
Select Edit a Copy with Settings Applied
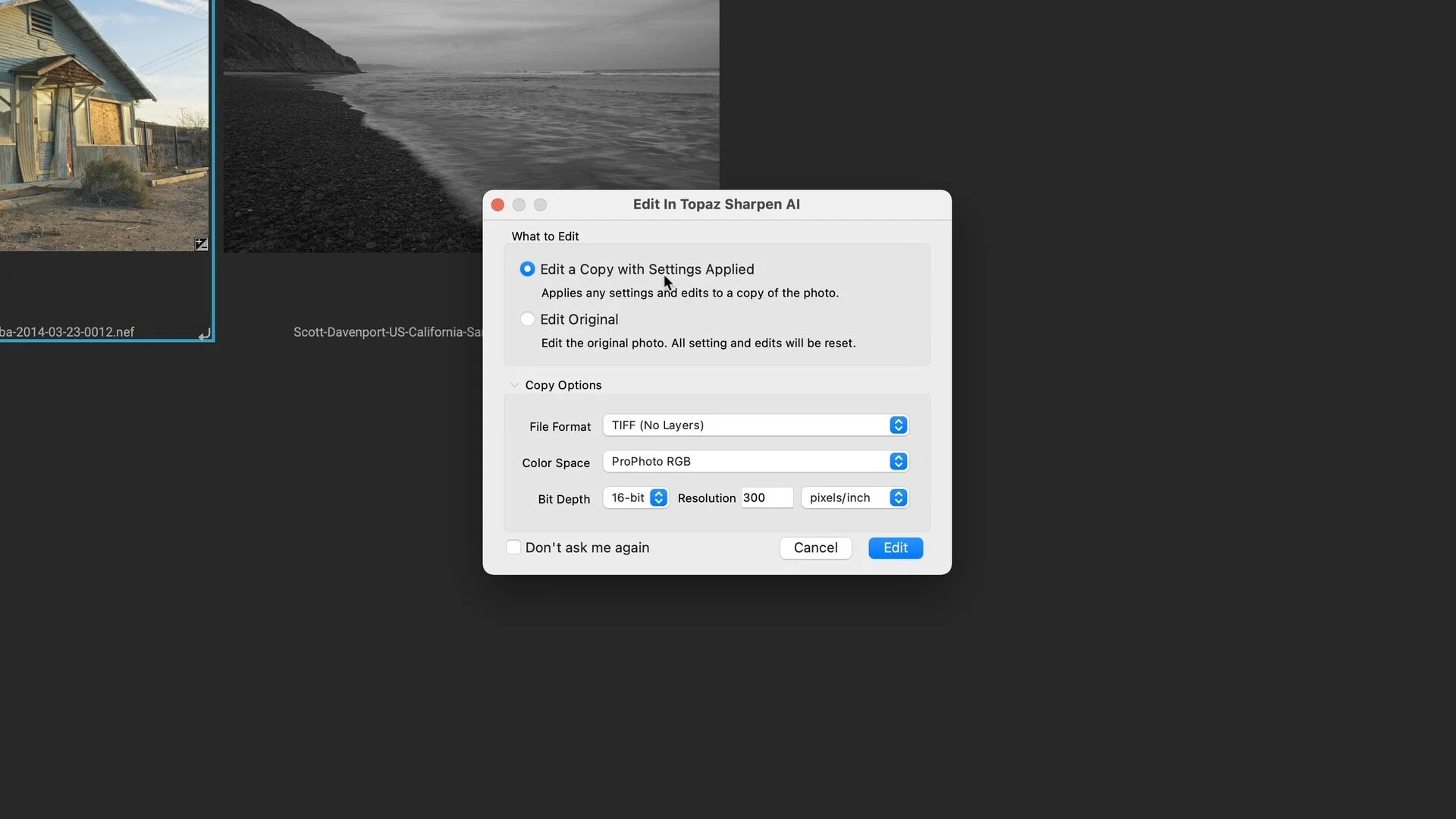pos(527,269)
